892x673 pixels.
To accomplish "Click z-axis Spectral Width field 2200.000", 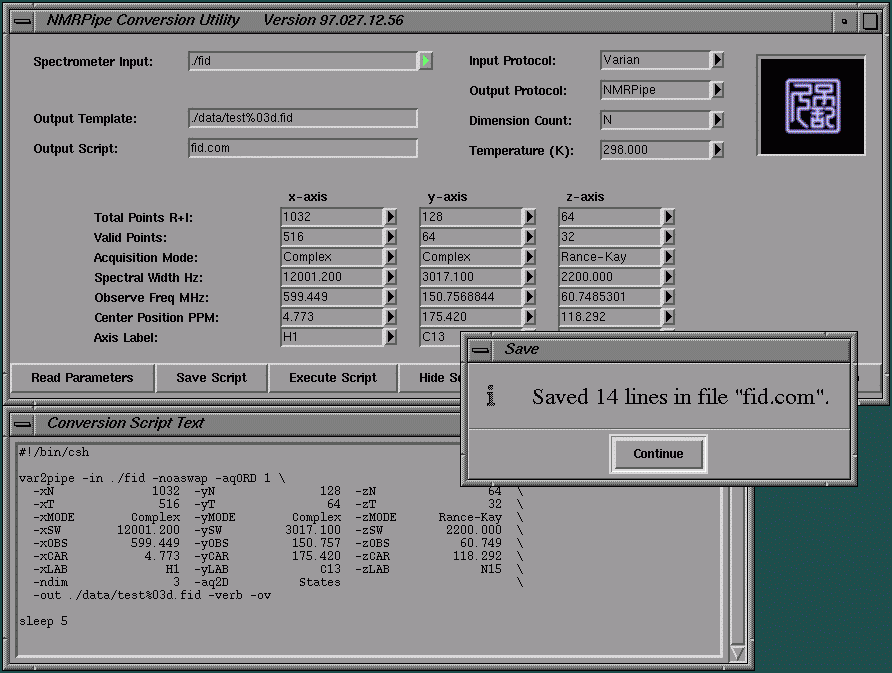I will tap(610, 277).
